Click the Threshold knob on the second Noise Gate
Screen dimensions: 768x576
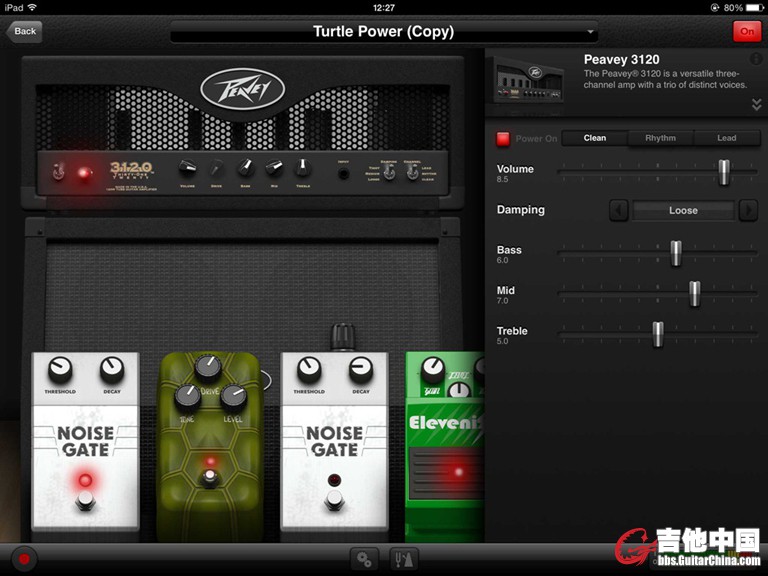309,370
